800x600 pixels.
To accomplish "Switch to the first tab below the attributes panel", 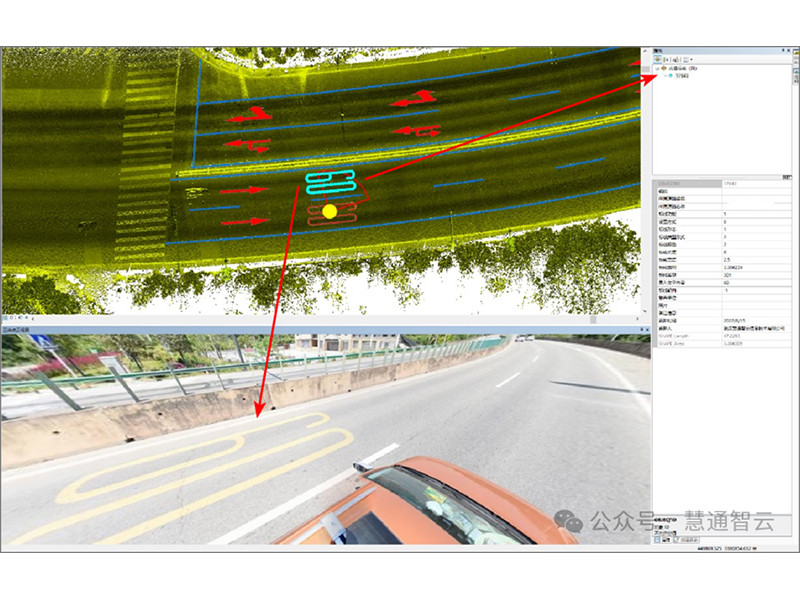I will [x=663, y=539].
